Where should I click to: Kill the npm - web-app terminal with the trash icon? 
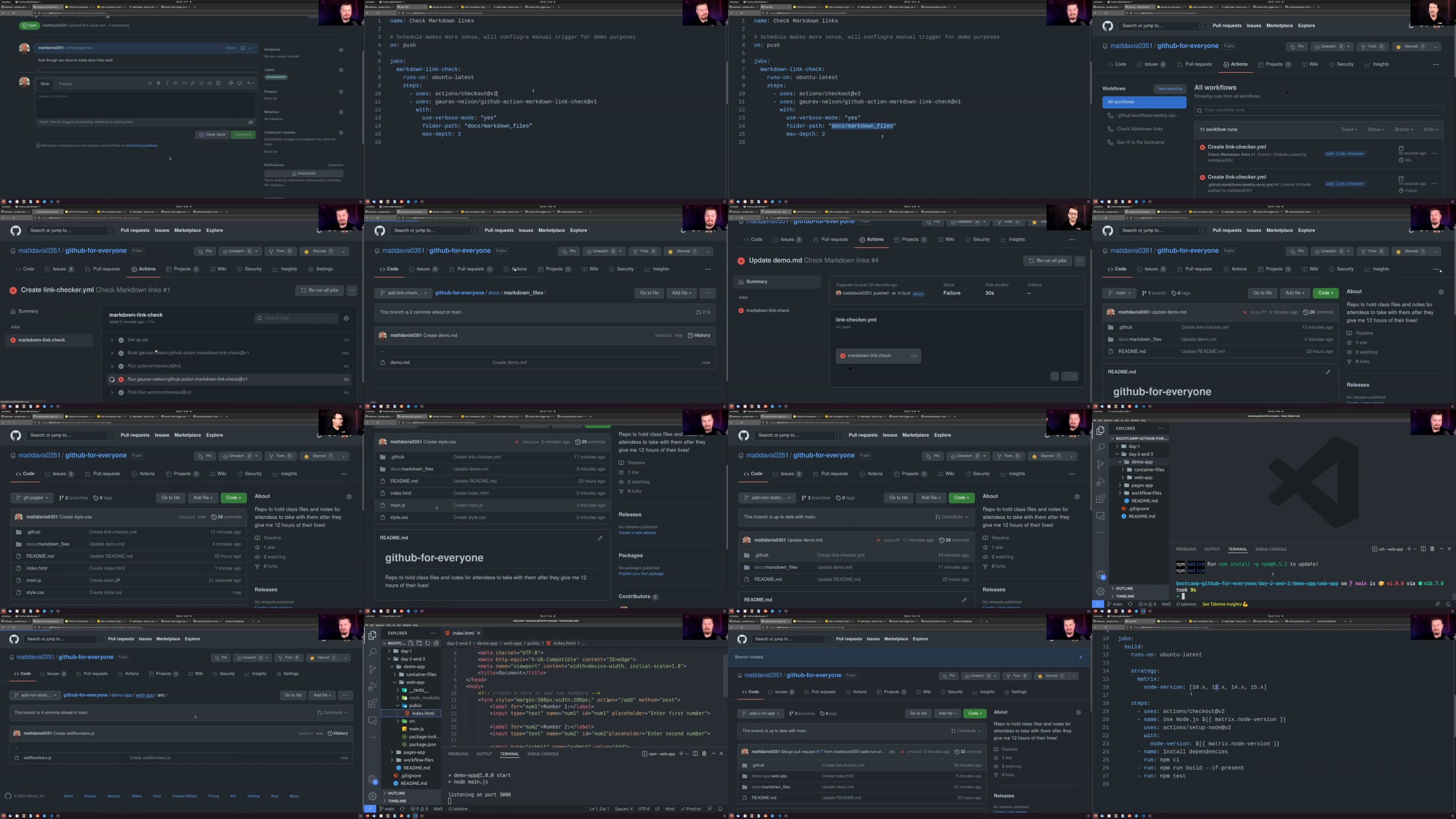click(x=704, y=753)
